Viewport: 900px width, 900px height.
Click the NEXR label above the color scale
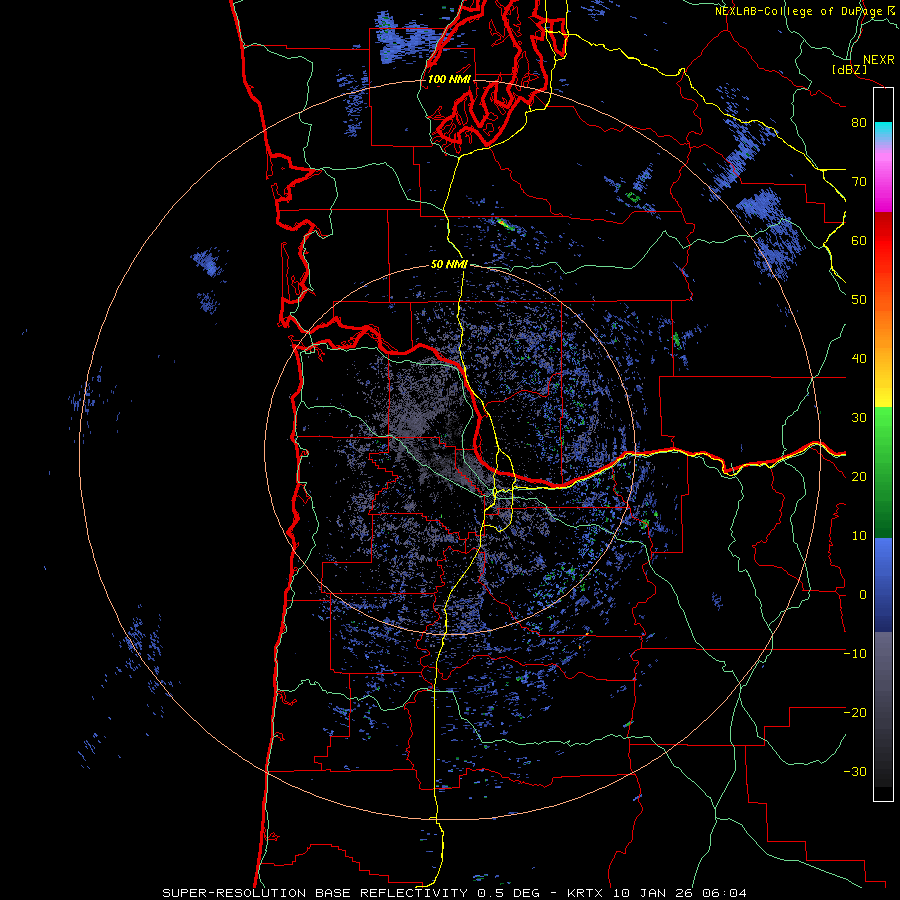tap(878, 60)
